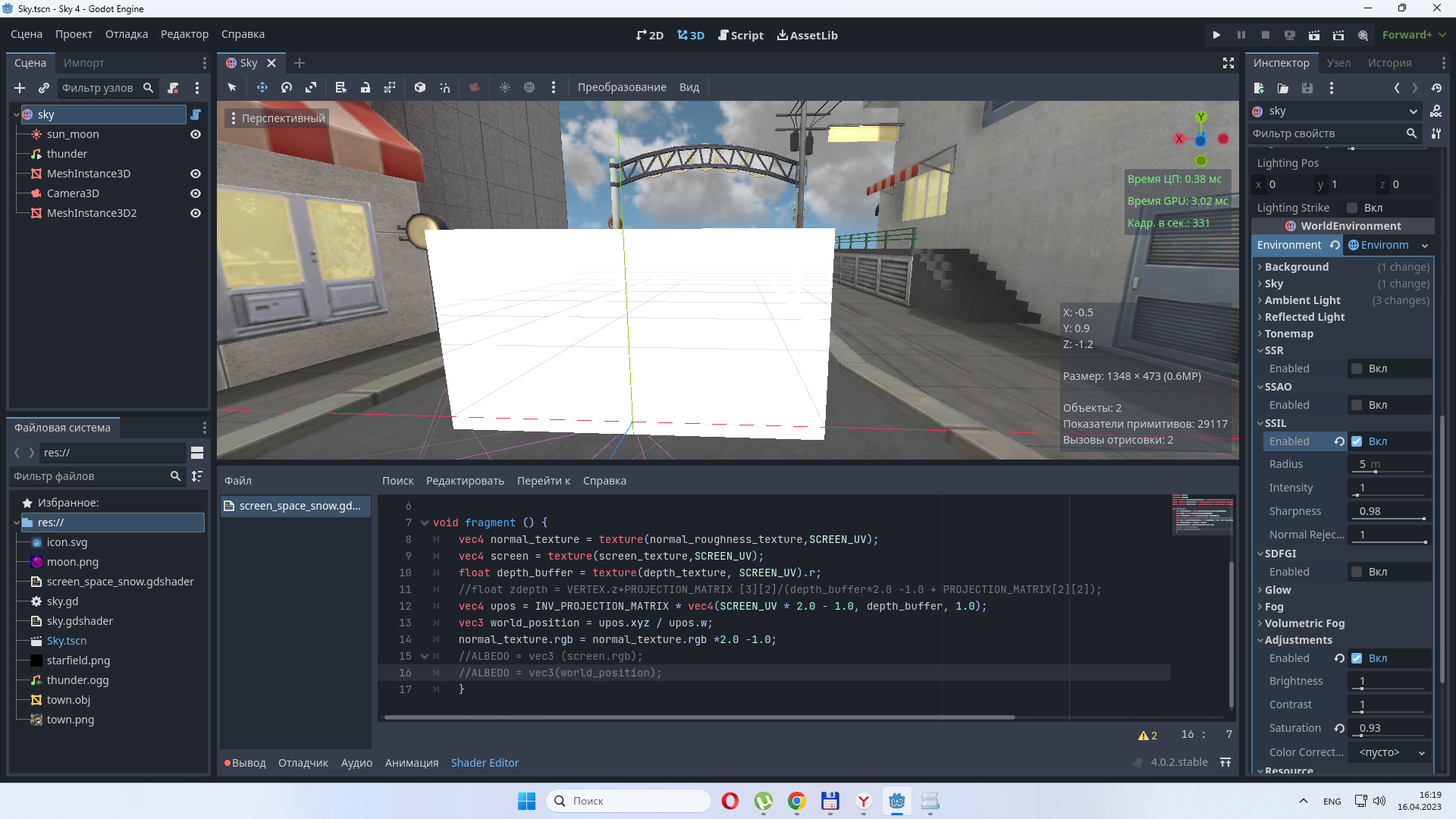The width and height of the screenshot is (1456, 819).
Task: Create a new resource in Inspector
Action: coord(1259,88)
